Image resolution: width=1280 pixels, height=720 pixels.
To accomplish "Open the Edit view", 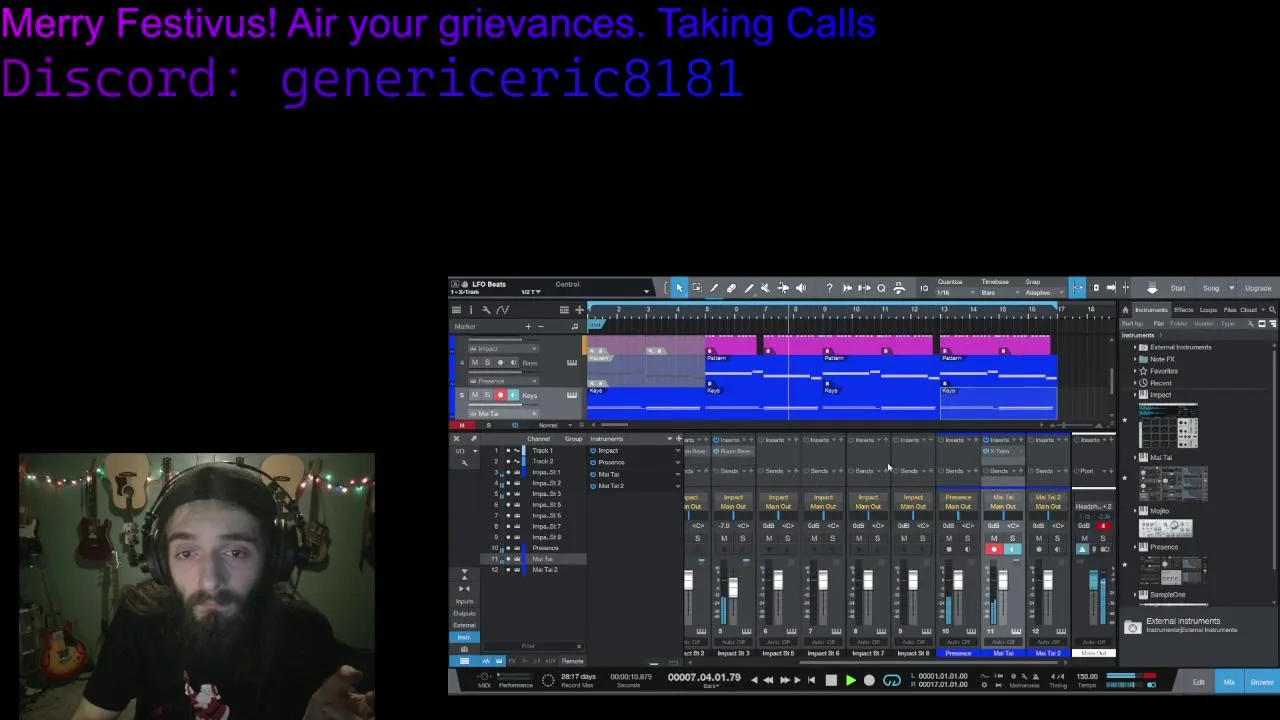I will click(x=1198, y=682).
